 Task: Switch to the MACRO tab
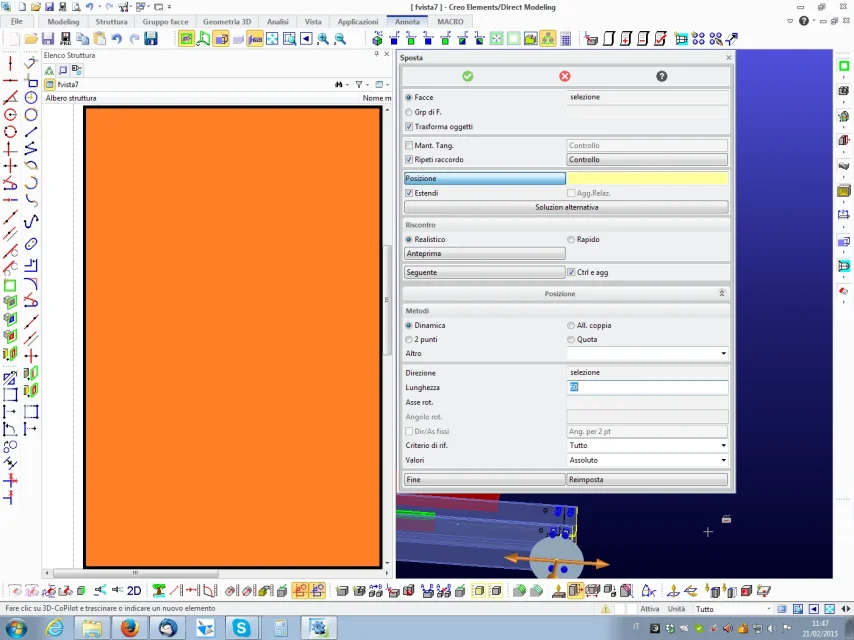pos(450,22)
